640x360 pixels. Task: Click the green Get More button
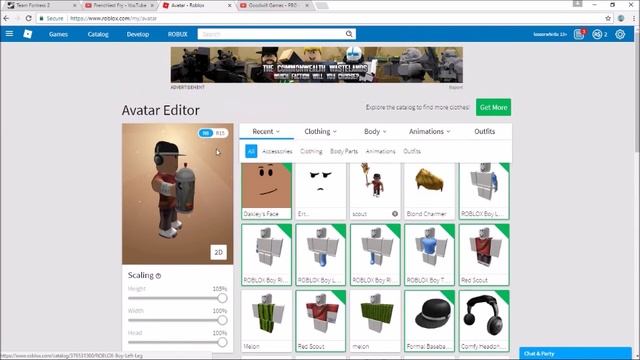[x=493, y=107]
